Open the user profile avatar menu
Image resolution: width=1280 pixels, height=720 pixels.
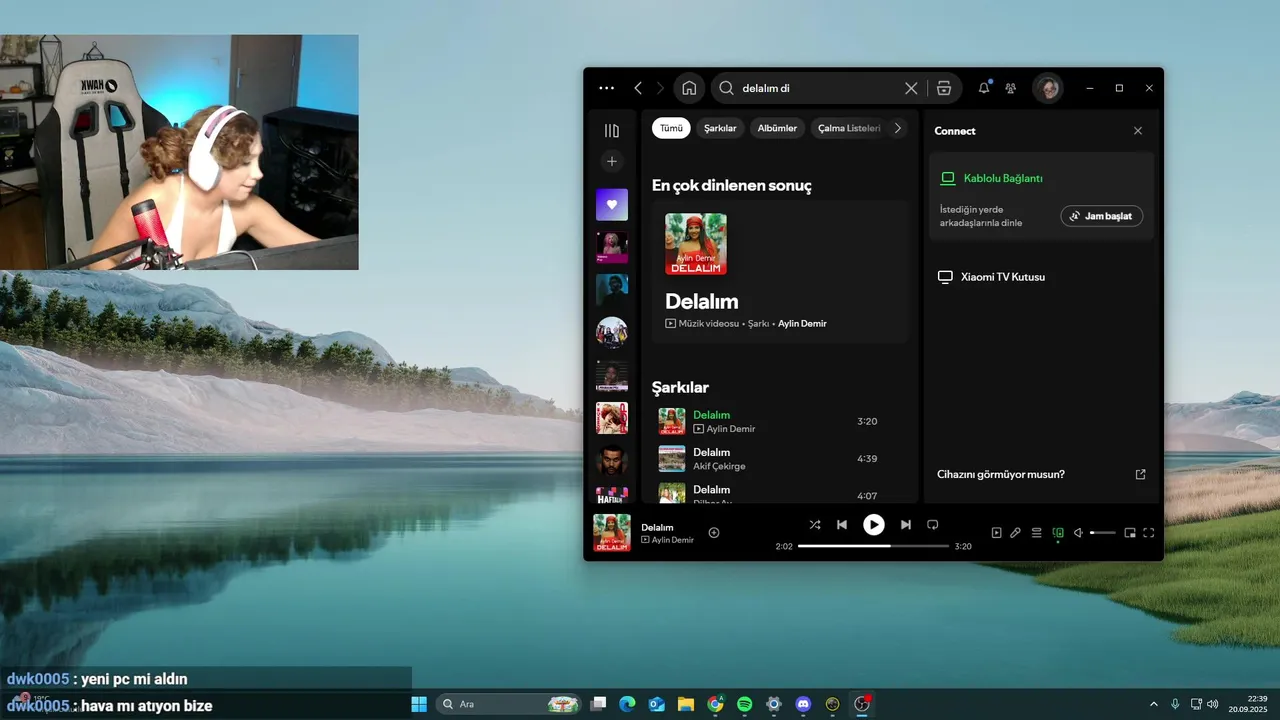1048,88
